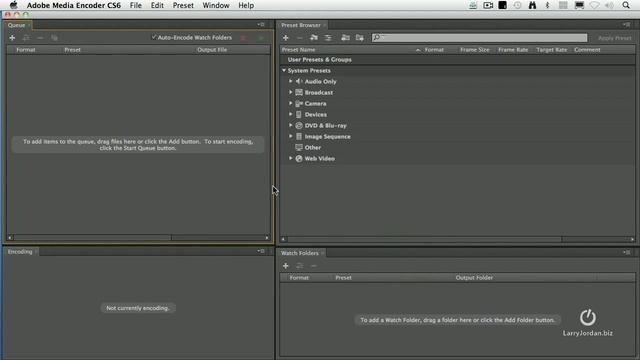Open the Encoding panel options menu
This screenshot has height=360, width=640.
261,251
